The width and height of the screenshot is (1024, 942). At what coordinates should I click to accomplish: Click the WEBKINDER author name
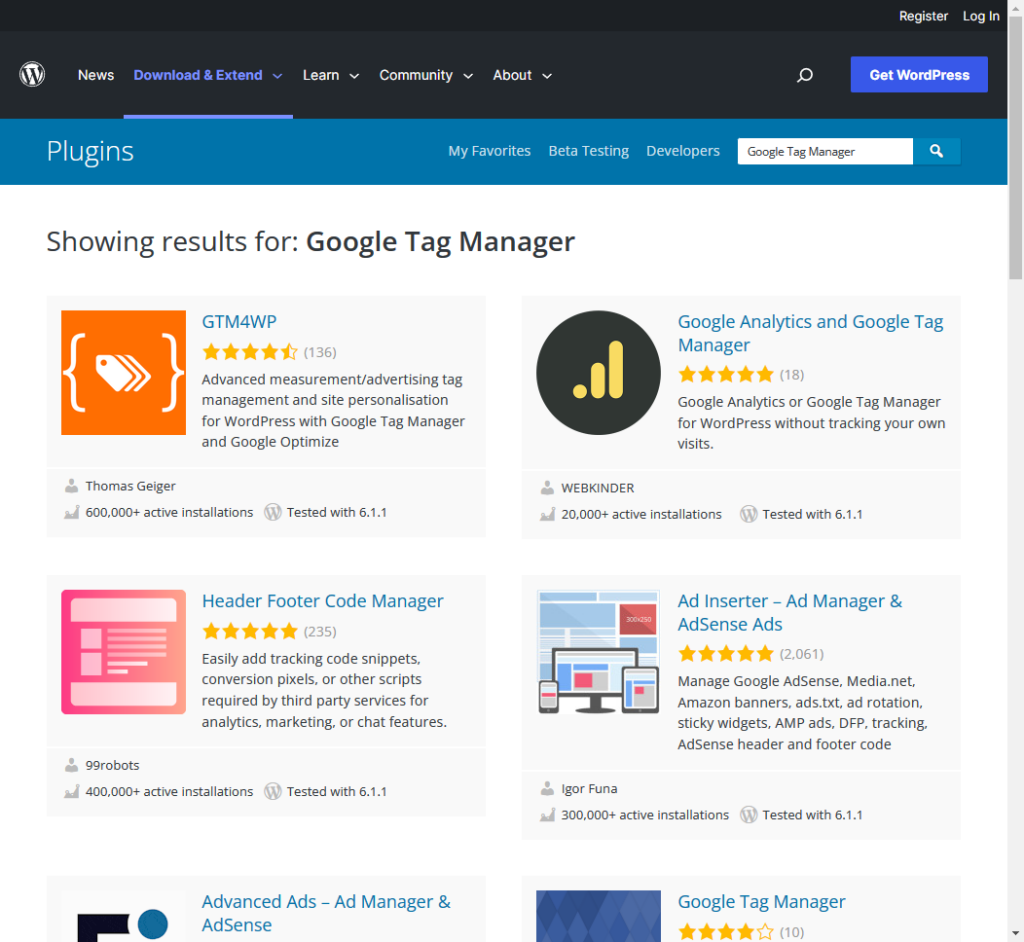[x=598, y=488]
